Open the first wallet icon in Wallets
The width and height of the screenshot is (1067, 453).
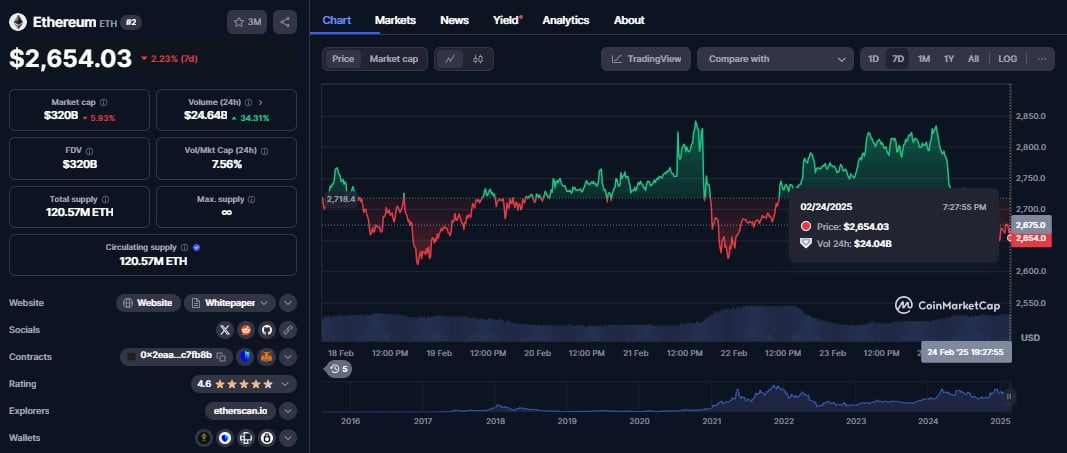(203, 438)
